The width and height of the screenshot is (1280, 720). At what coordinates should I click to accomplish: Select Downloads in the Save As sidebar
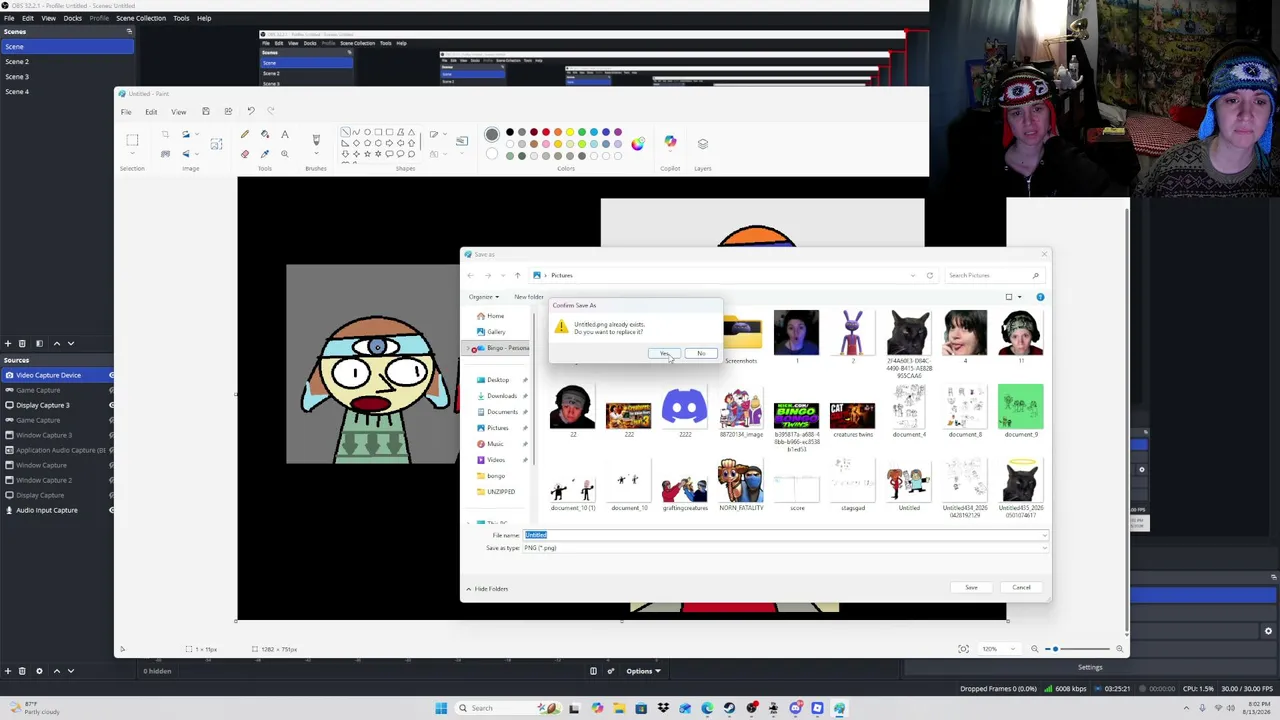point(502,396)
